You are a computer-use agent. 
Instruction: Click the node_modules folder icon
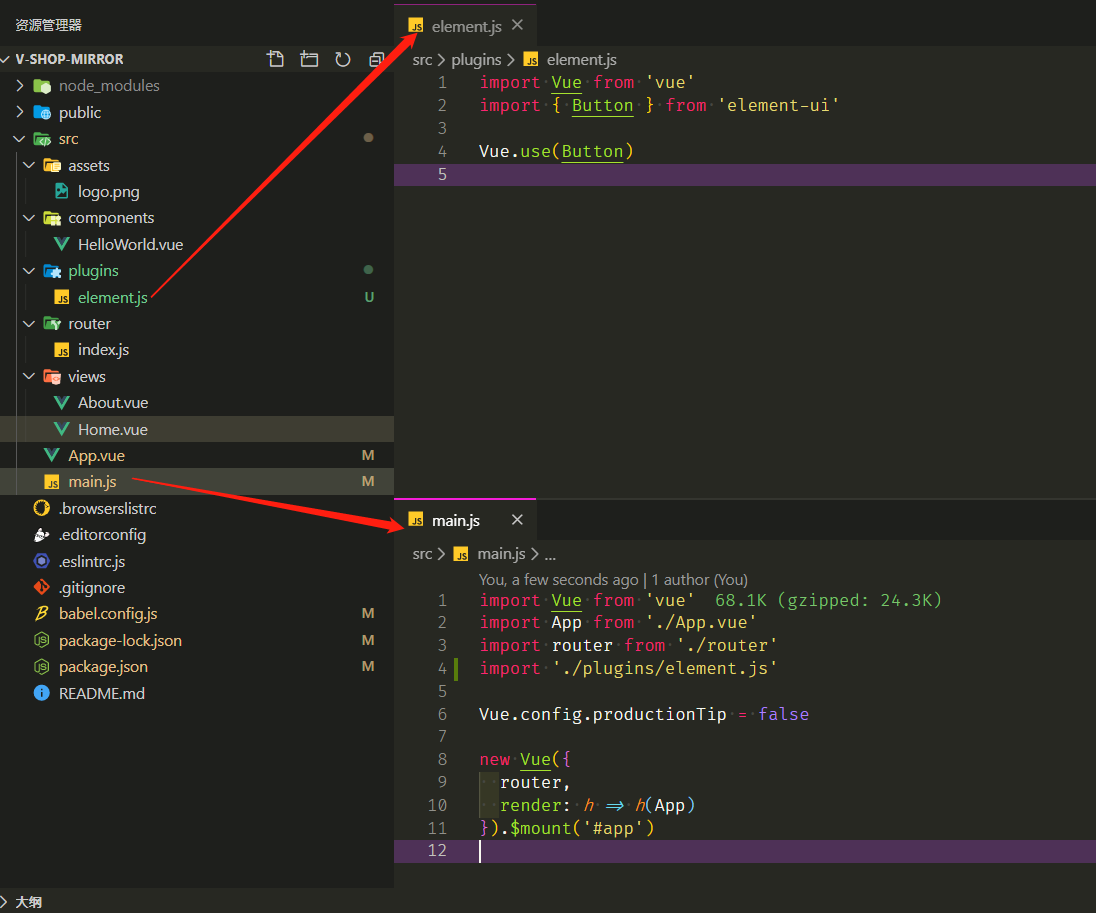(x=42, y=86)
